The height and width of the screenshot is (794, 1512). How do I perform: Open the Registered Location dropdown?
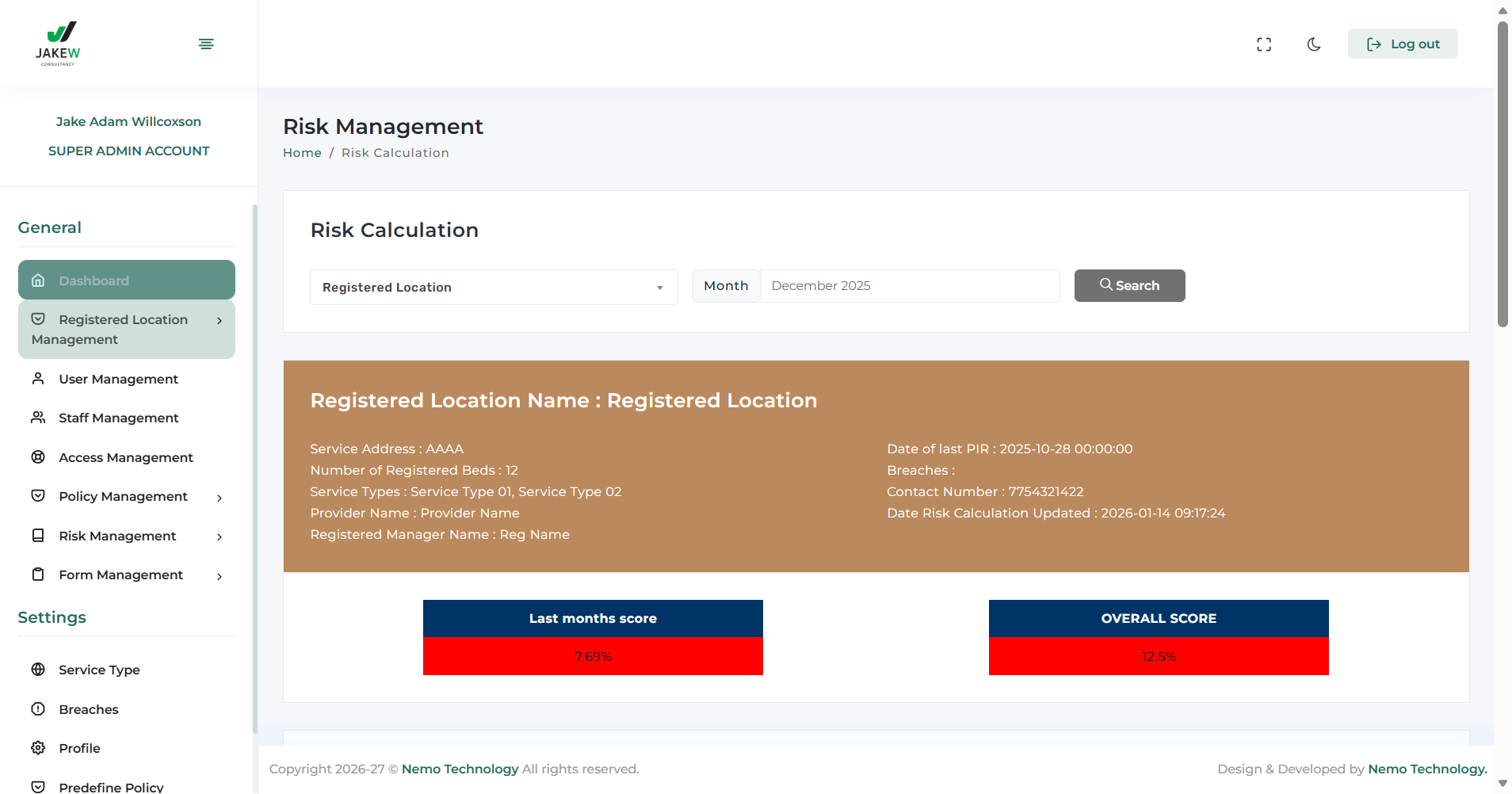(x=493, y=287)
